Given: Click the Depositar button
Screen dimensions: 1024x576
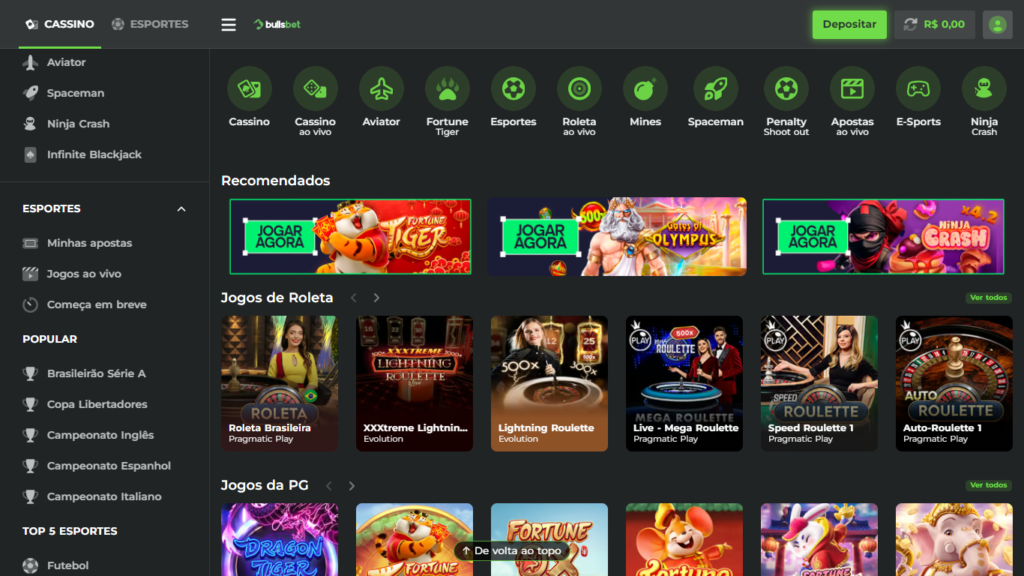Looking at the screenshot, I should (x=850, y=24).
